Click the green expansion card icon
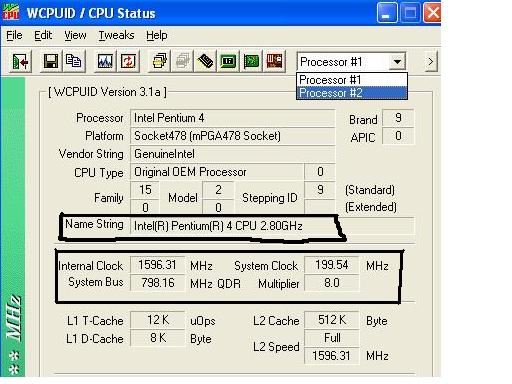512x384 pixels. point(251,62)
